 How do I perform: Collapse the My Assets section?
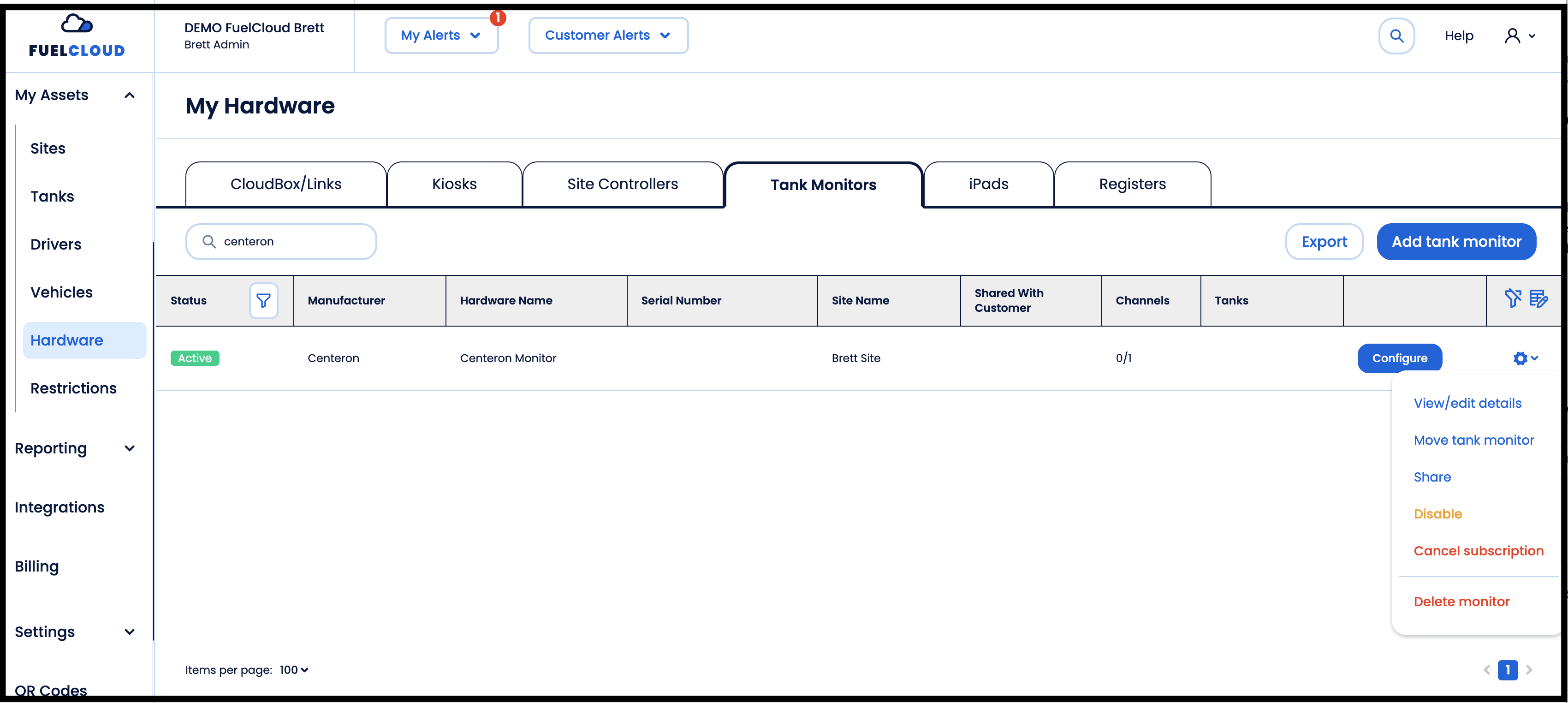point(76,95)
